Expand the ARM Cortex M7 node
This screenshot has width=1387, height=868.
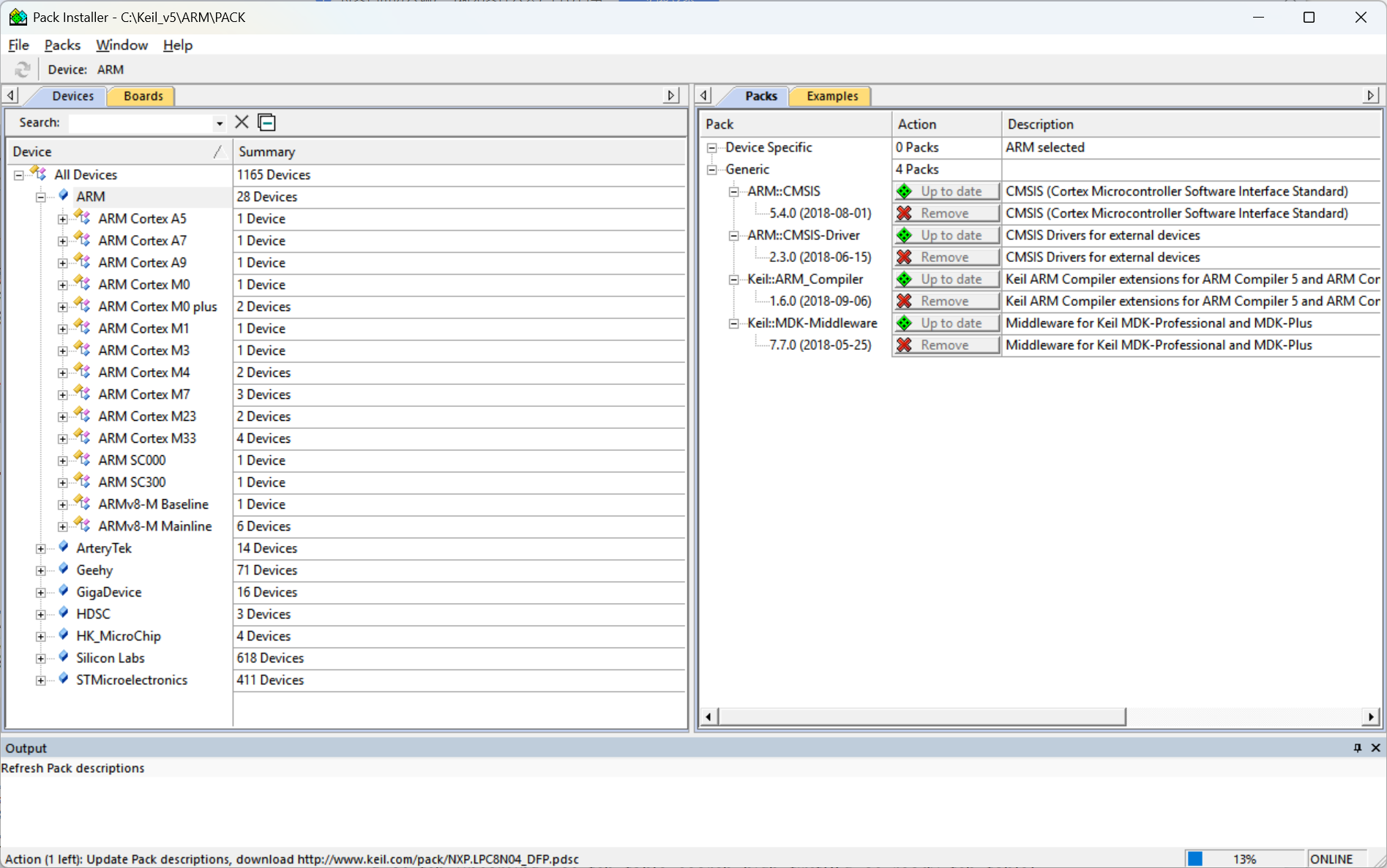coord(63,394)
